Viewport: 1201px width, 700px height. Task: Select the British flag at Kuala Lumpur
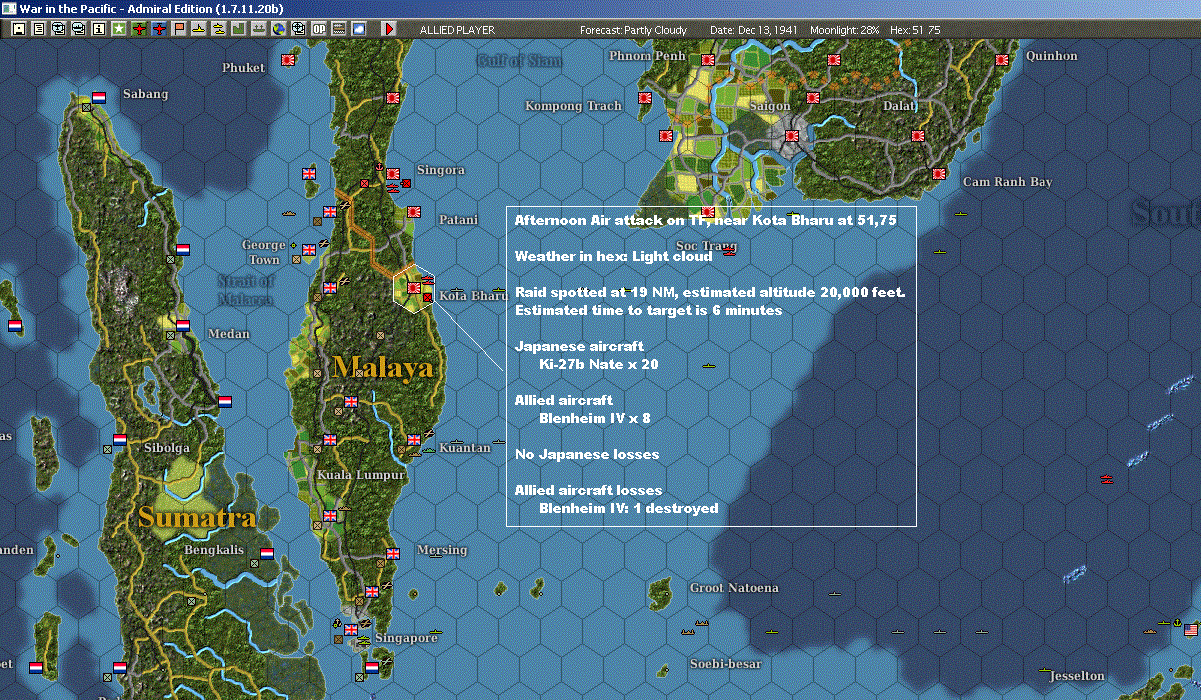330,440
